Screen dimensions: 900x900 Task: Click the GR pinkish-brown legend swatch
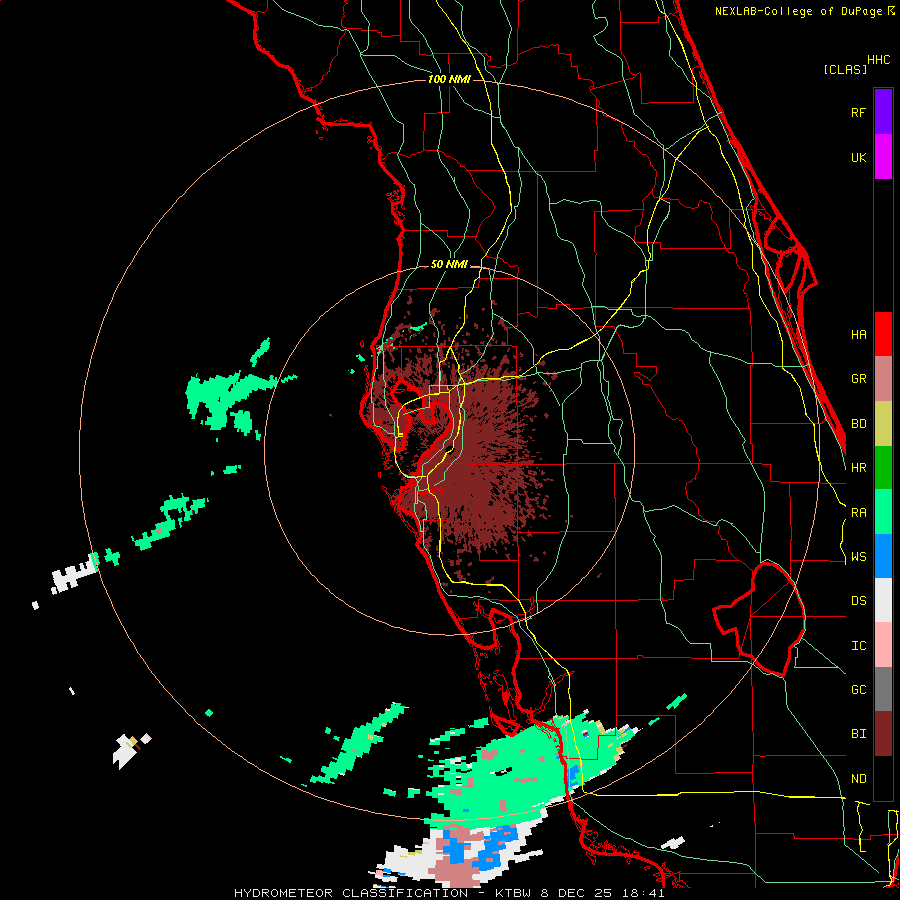pos(883,379)
